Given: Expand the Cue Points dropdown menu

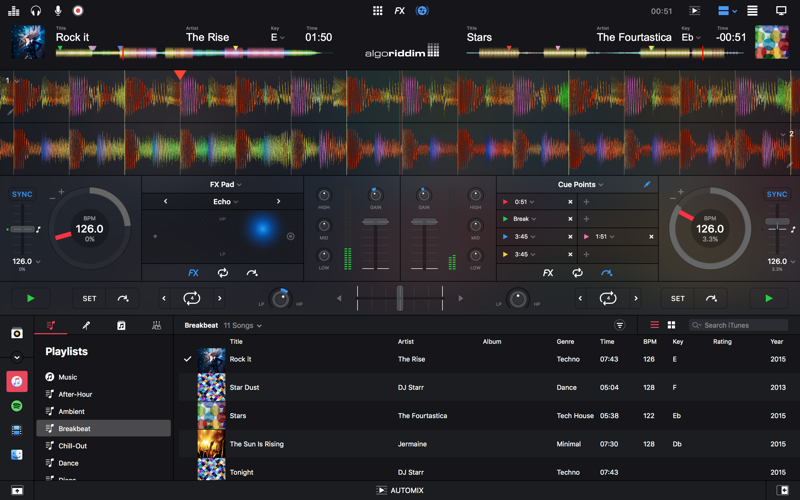Looking at the screenshot, I should (580, 185).
